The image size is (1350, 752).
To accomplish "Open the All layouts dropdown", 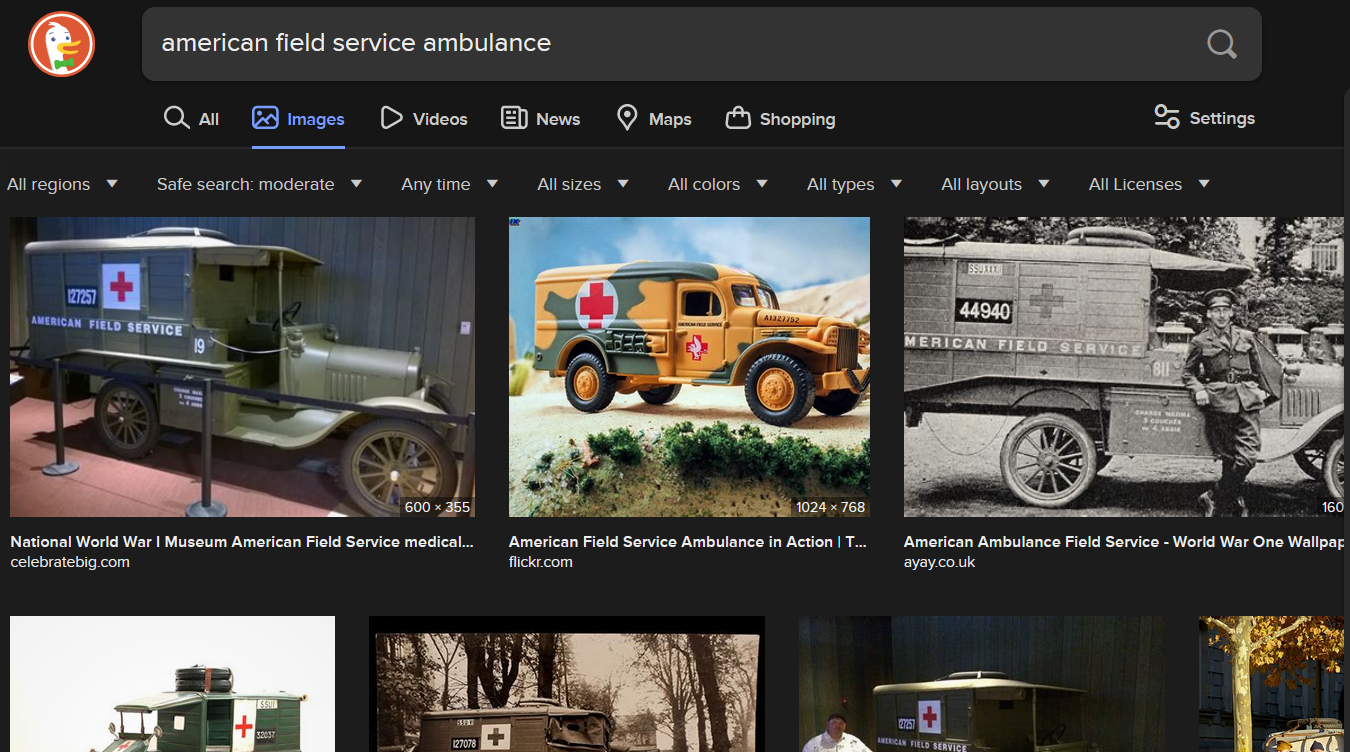I will click(x=995, y=184).
